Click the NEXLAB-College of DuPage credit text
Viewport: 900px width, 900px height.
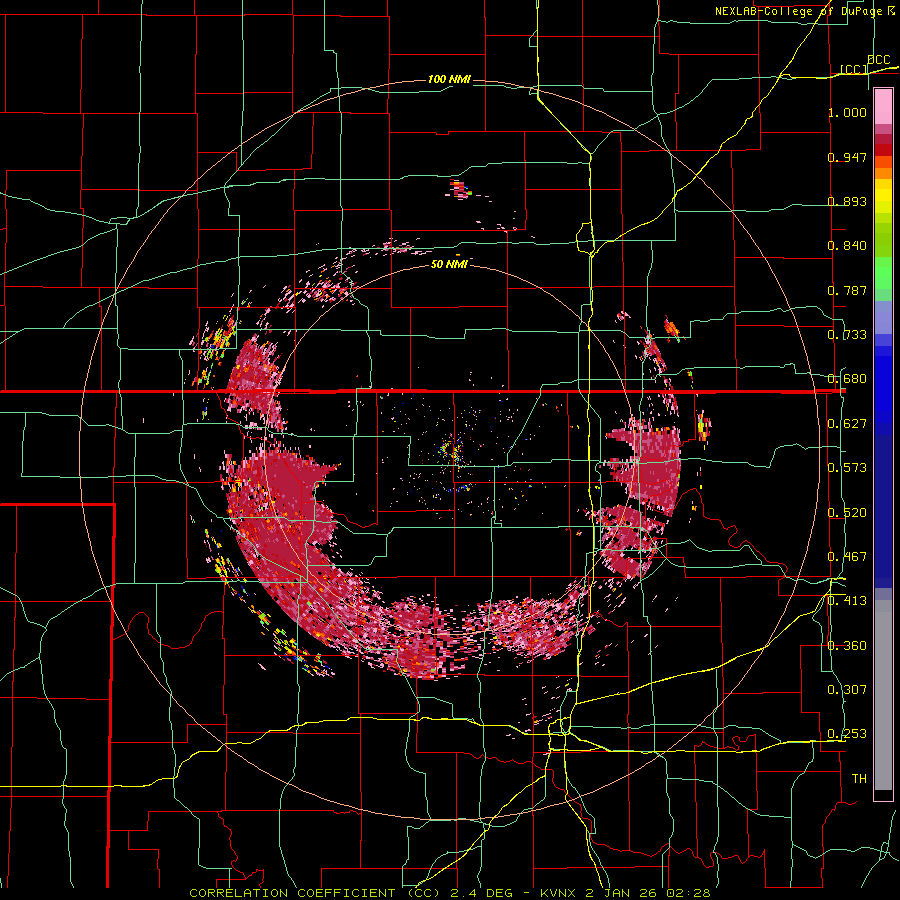tap(798, 11)
